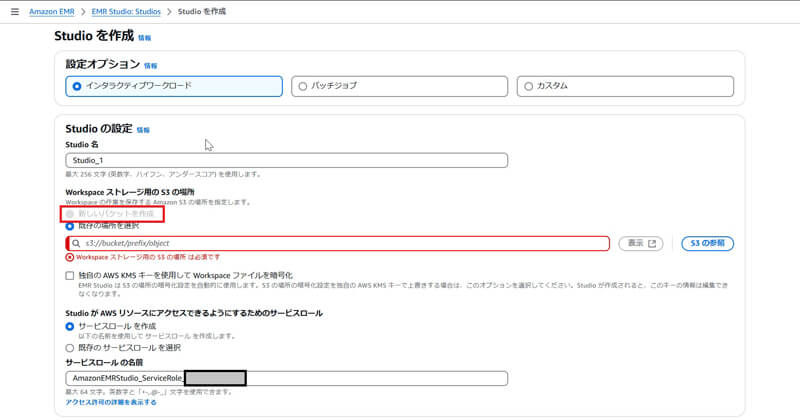Select 既存の場所を選択 radio button

[70, 226]
